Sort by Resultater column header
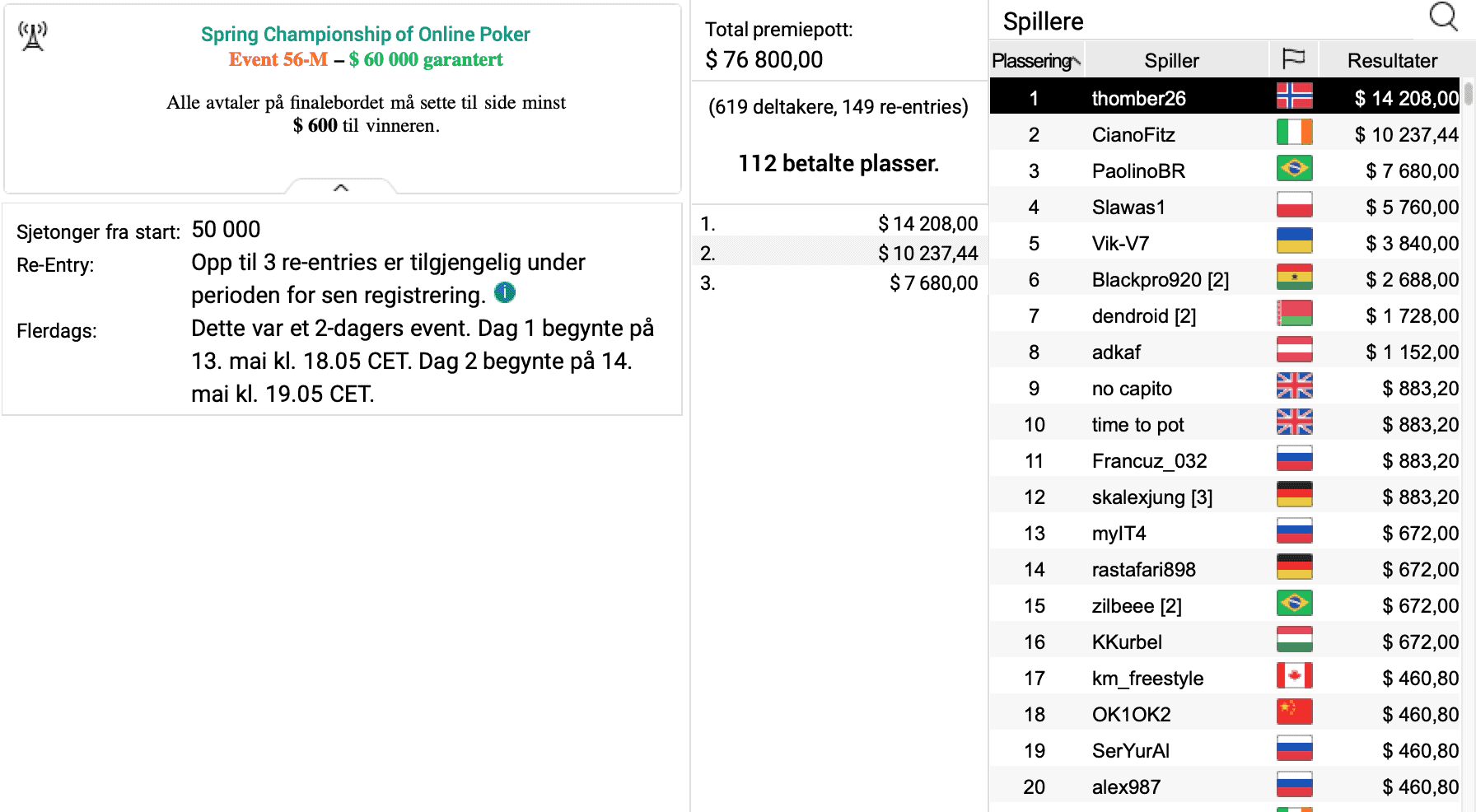 [x=1392, y=61]
